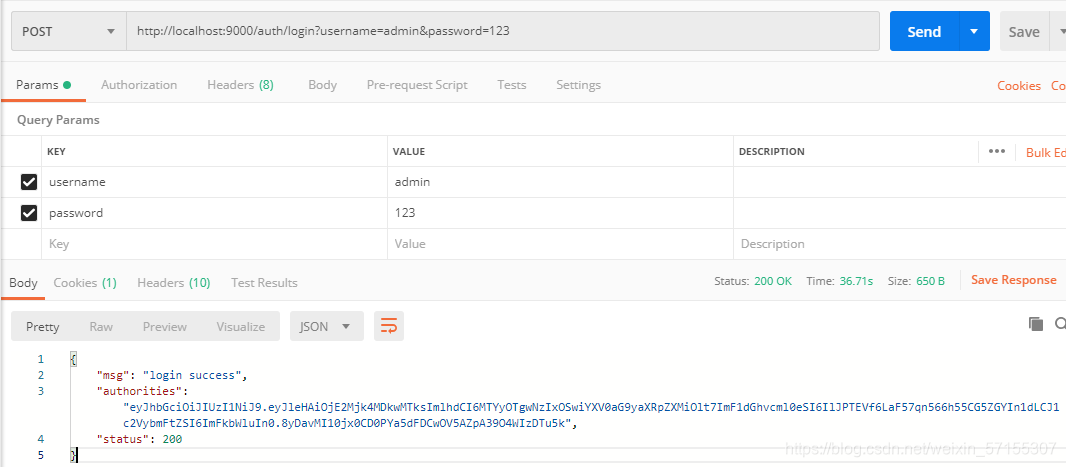
Task: Click the 36.71s response time
Action: [x=856, y=281]
